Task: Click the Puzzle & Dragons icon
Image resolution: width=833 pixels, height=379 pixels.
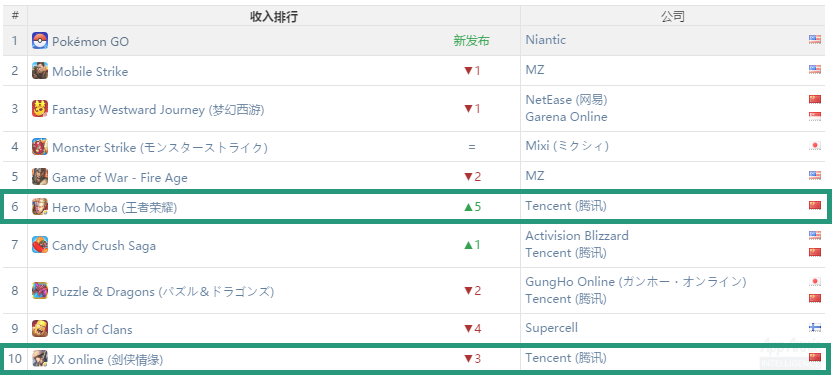Action: [40, 291]
